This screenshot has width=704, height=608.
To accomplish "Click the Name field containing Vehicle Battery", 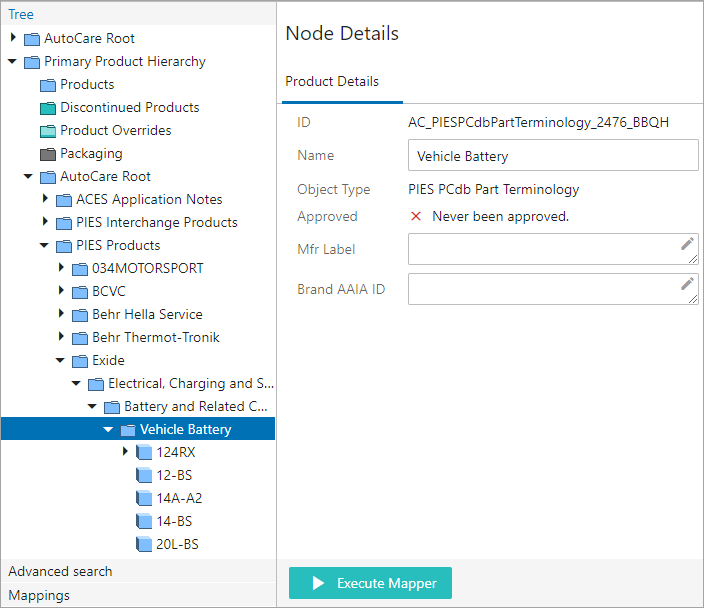I will [553, 155].
